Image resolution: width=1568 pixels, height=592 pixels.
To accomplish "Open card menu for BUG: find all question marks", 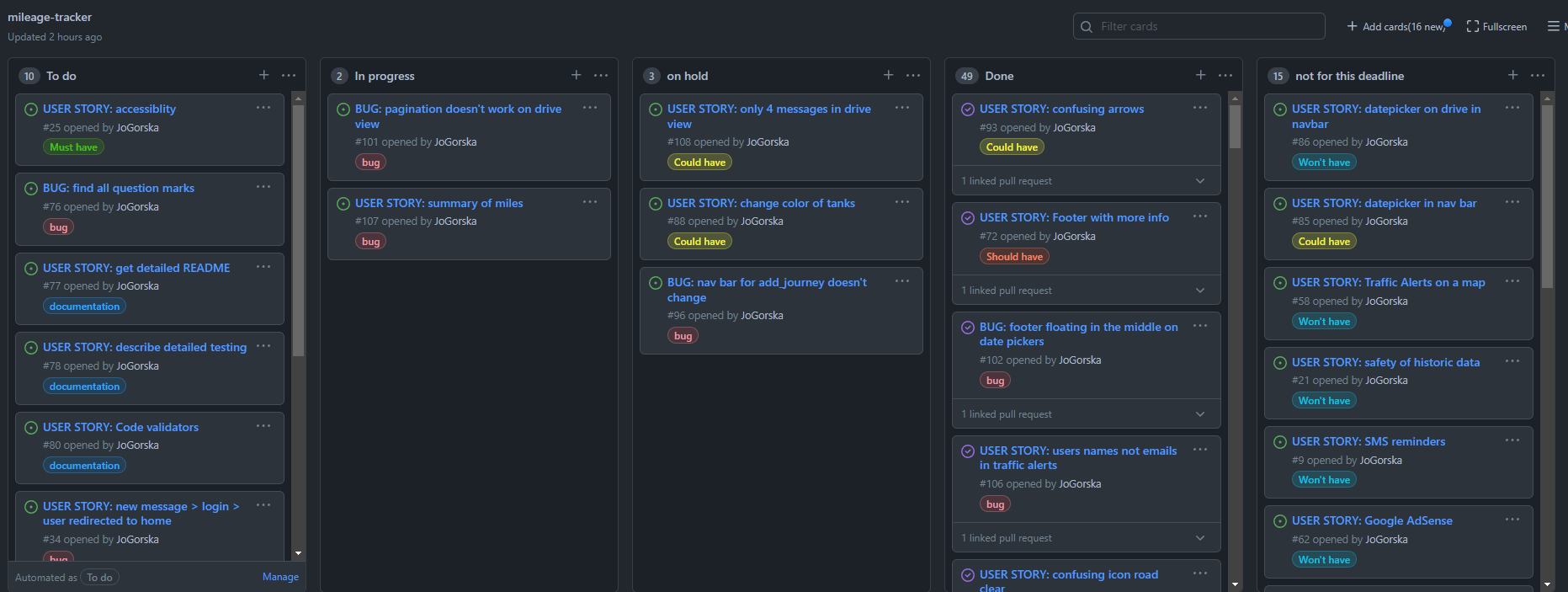I will [x=263, y=187].
